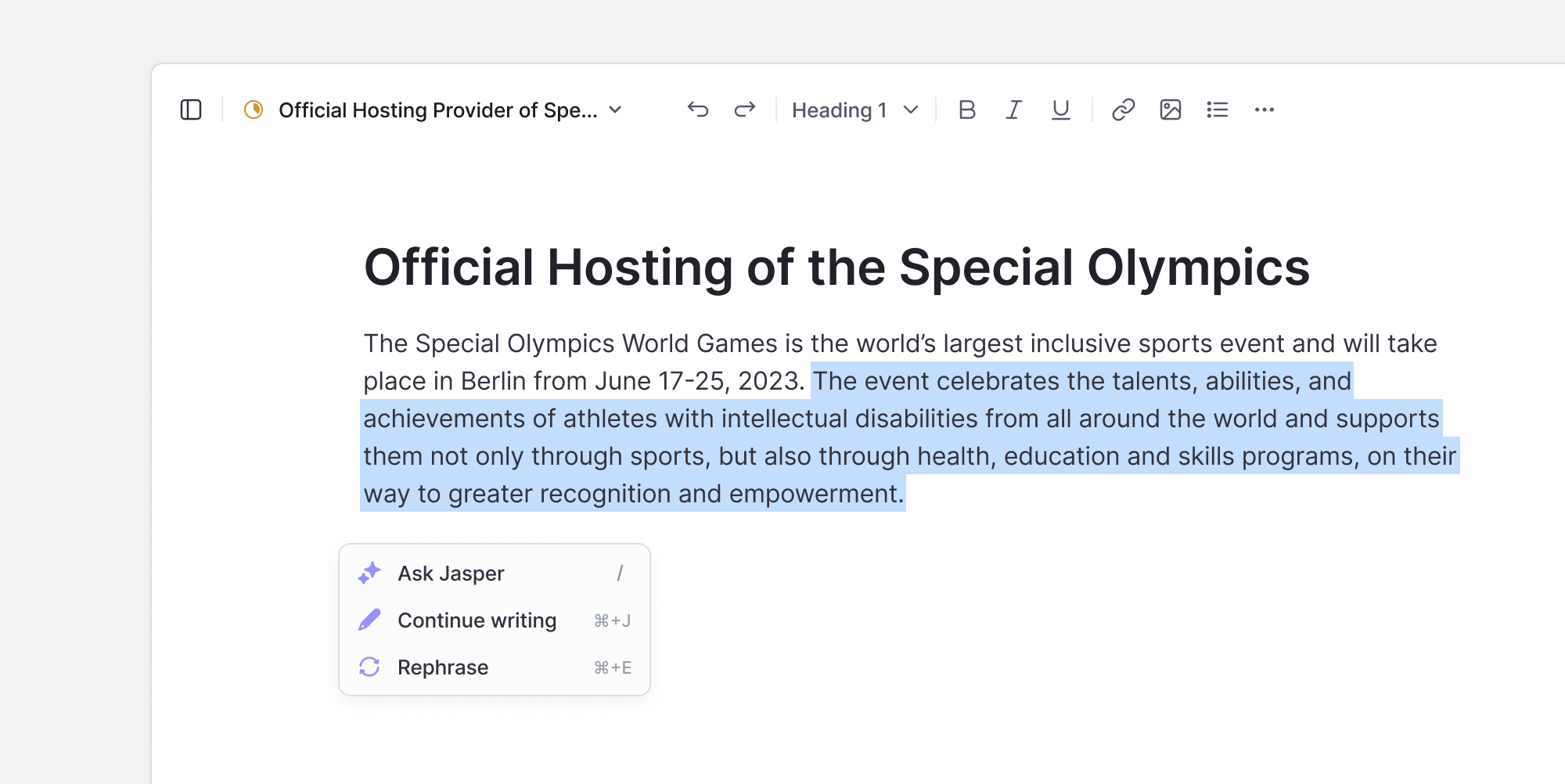Toggle the sidebar panel icon
This screenshot has height=784, width=1565.
[191, 110]
